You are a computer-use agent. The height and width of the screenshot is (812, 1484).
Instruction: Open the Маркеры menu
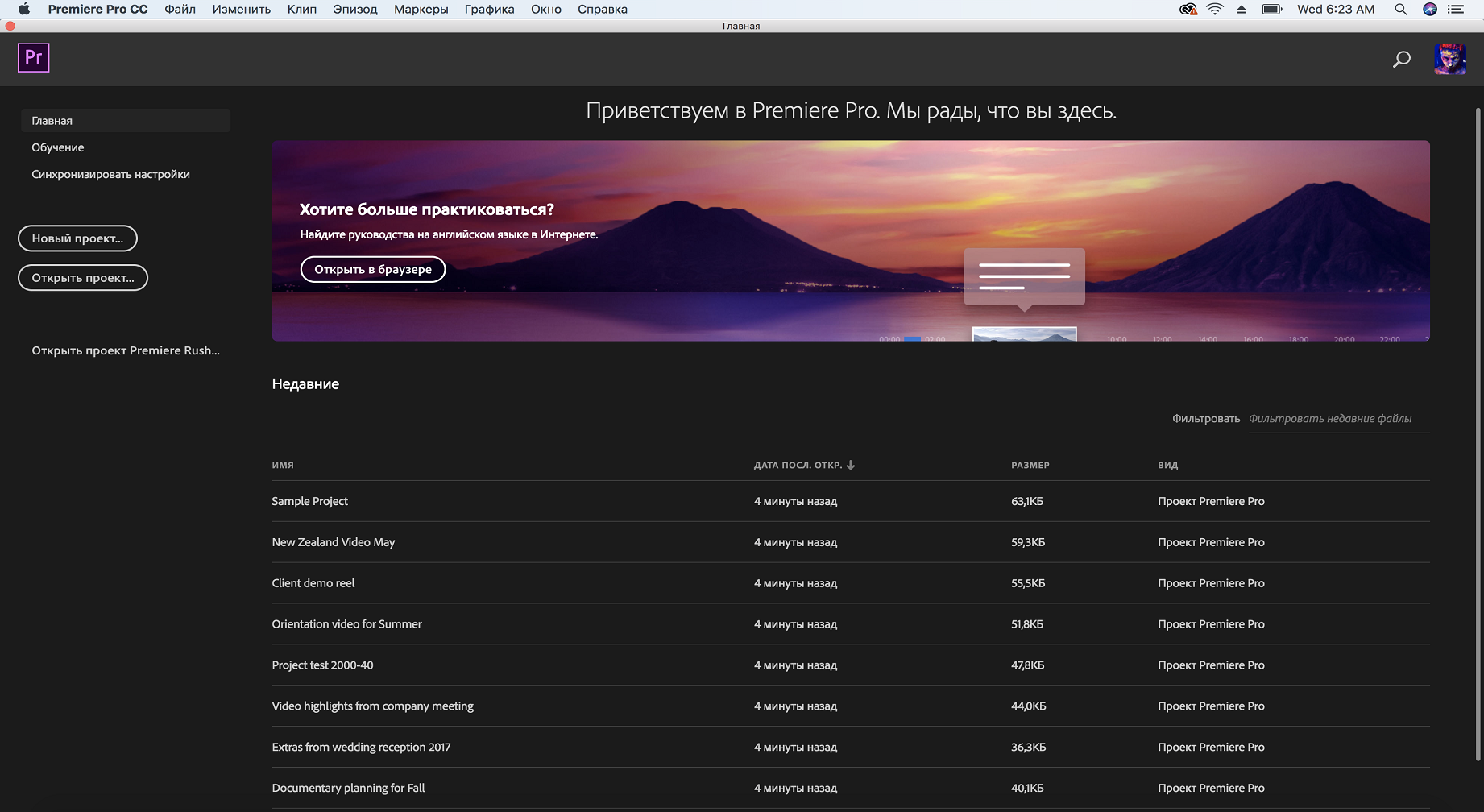point(421,9)
